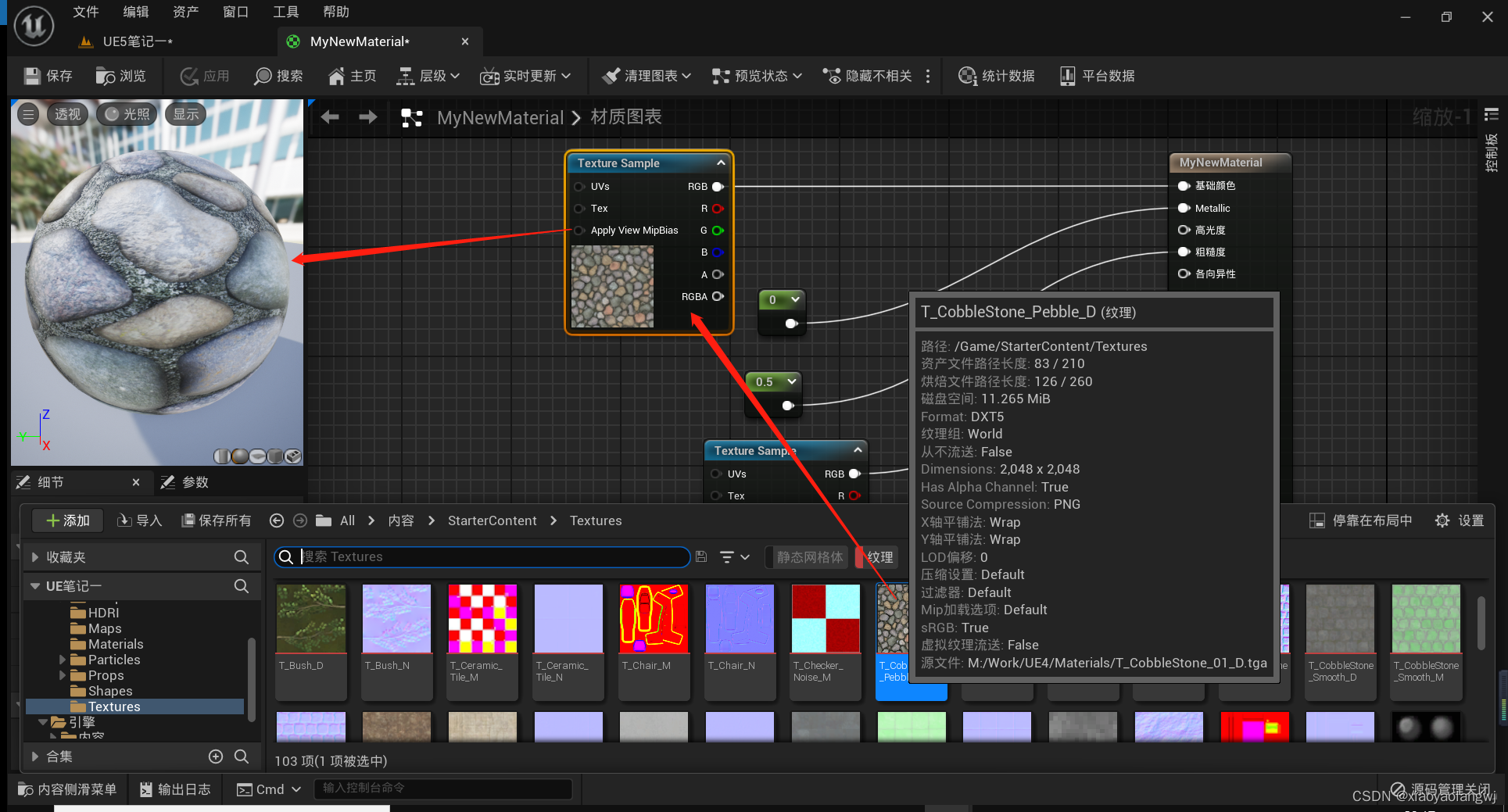Image resolution: width=1508 pixels, height=812 pixels.
Task: Navigate forward in the material graph
Action: [x=367, y=117]
